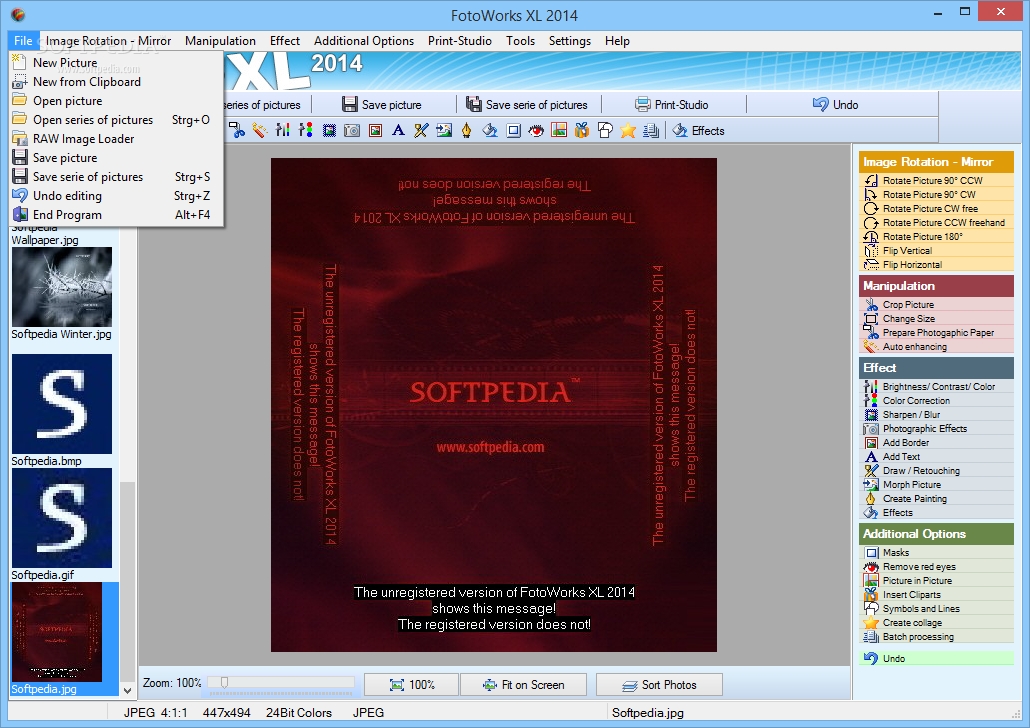Click the gold star Create collage toolbar icon
Image resolution: width=1030 pixels, height=728 pixels.
(x=628, y=130)
